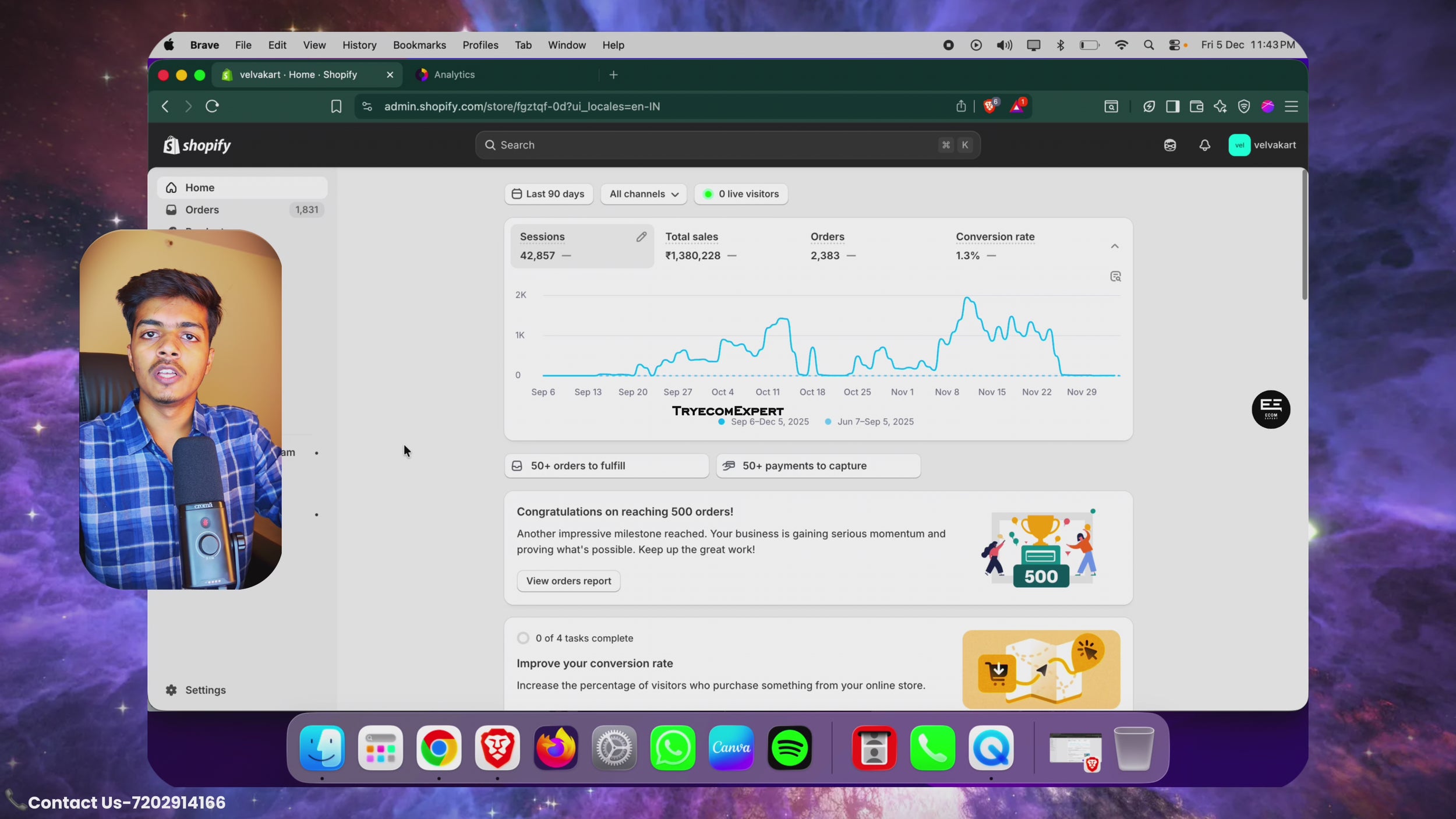
Task: Click the Brave Shields lion icon
Action: coord(989,107)
